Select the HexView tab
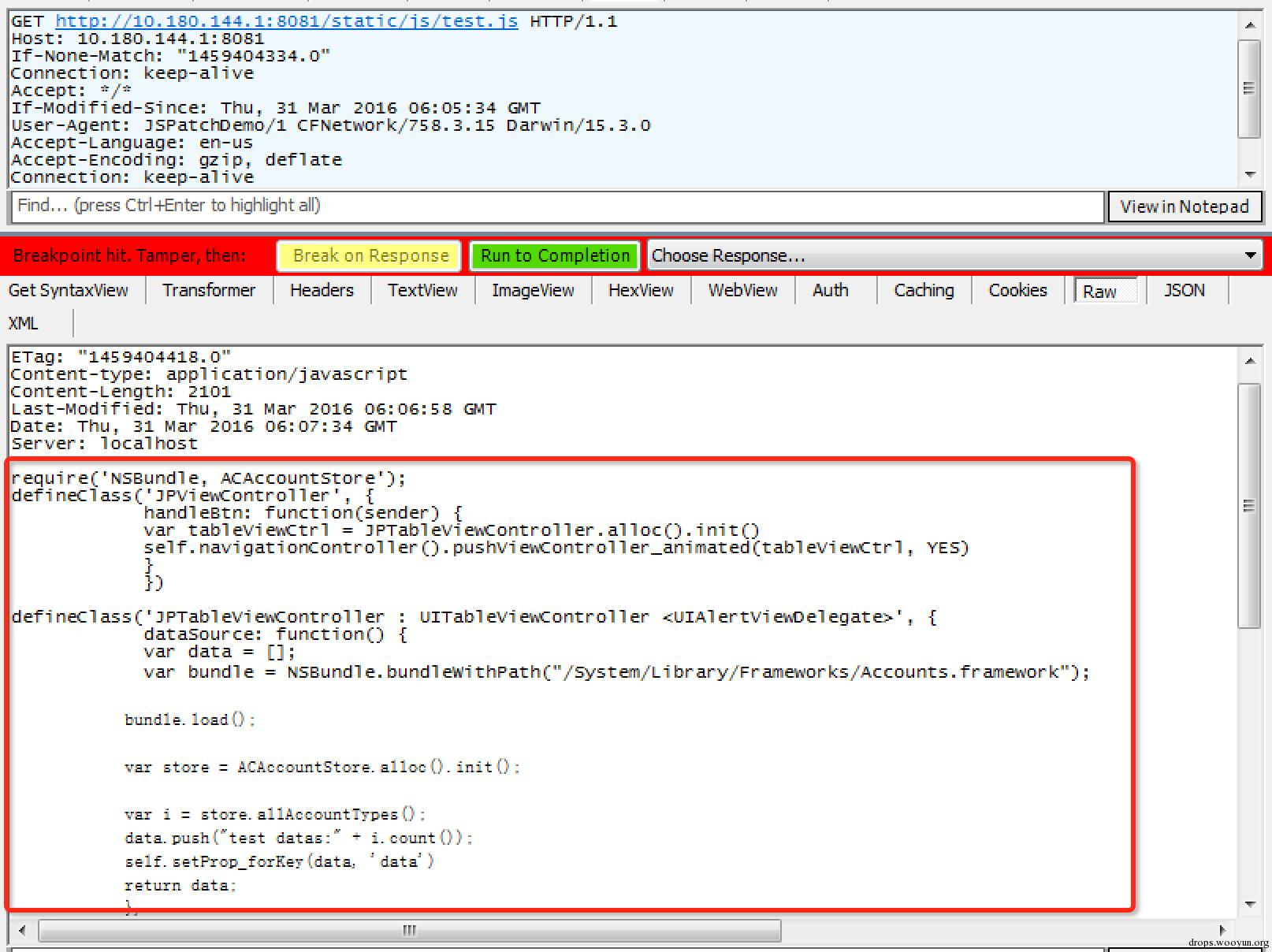This screenshot has width=1272, height=952. (641, 291)
